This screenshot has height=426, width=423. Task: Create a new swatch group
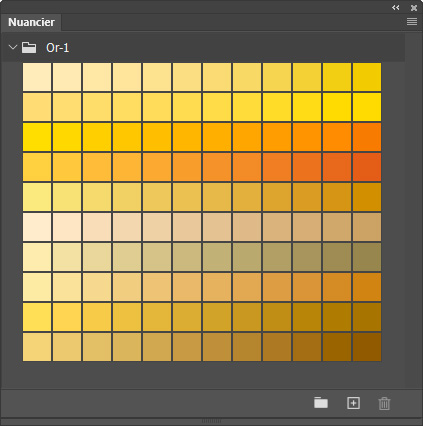[321, 403]
